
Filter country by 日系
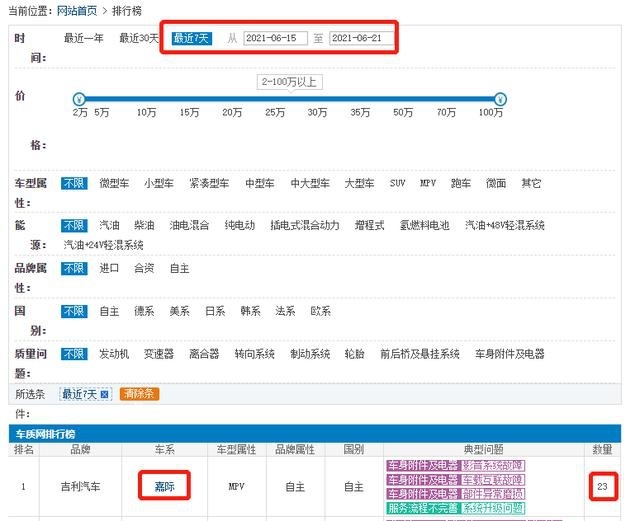pos(215,312)
